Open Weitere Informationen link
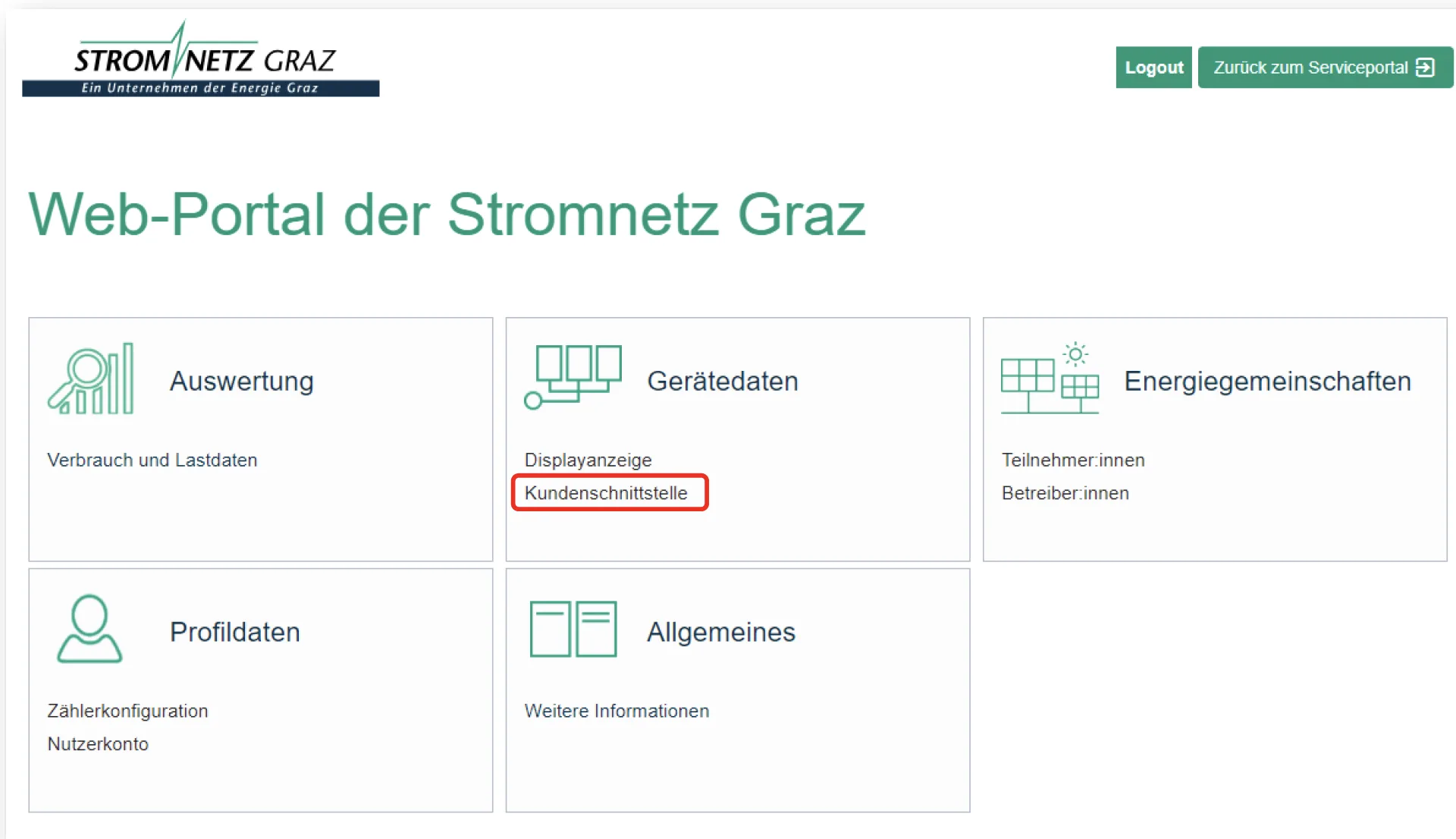 [x=617, y=711]
